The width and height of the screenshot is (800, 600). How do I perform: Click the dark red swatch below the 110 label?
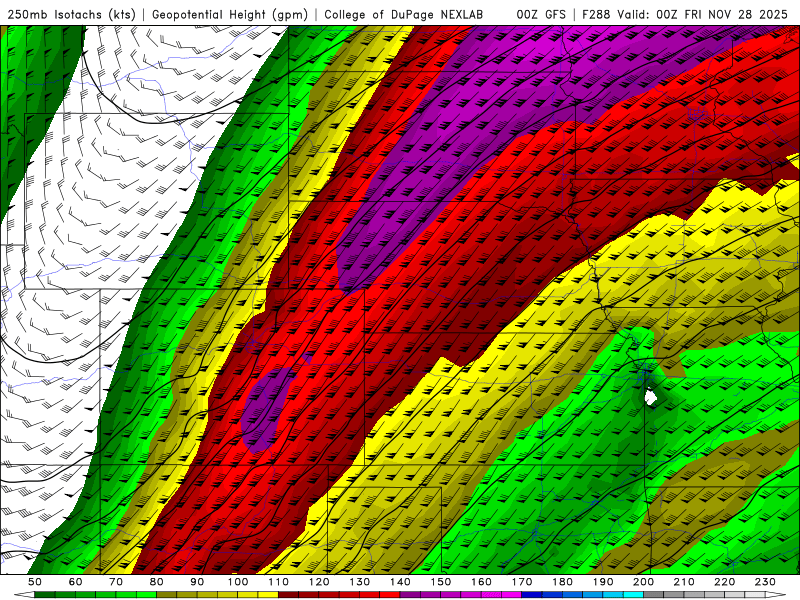click(288, 595)
